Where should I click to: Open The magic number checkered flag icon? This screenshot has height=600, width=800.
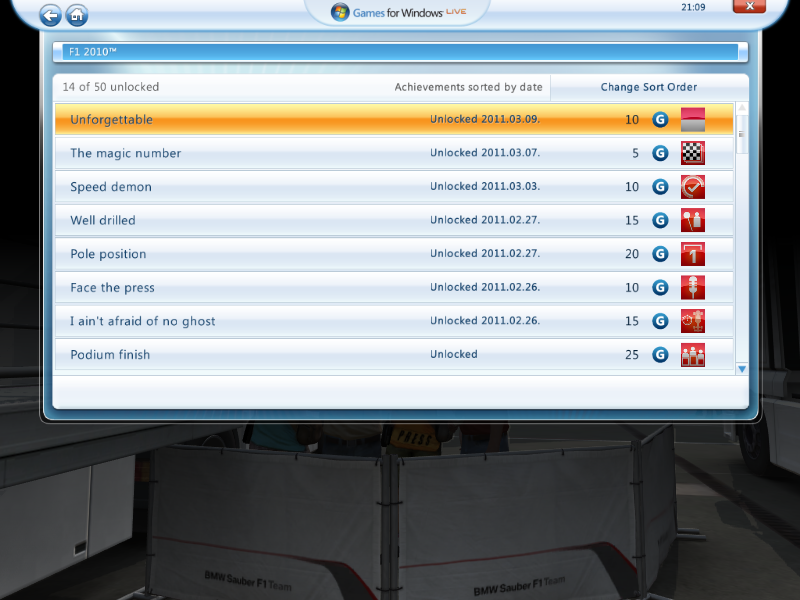pyautogui.click(x=693, y=153)
